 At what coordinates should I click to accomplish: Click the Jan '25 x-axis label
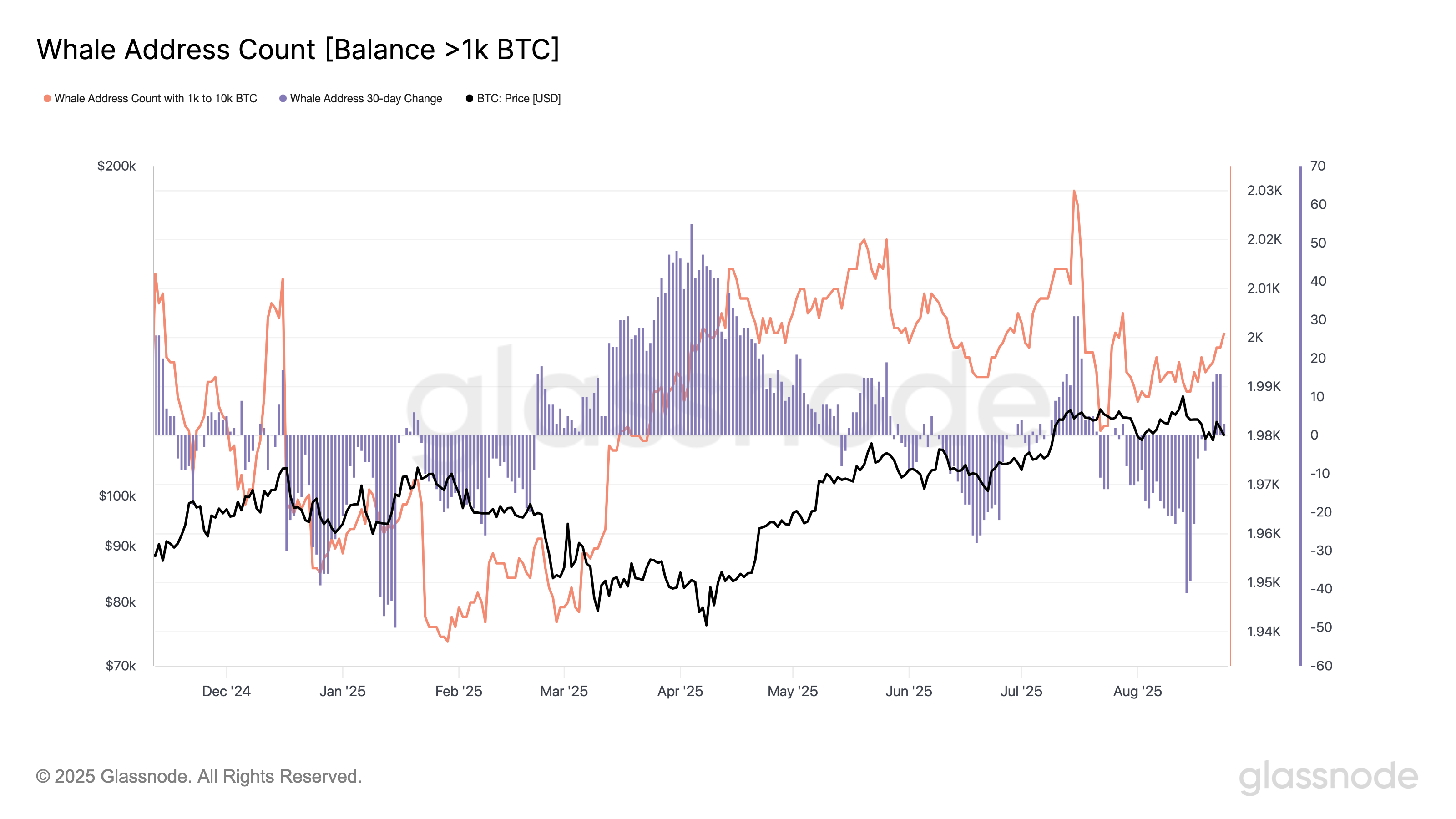tap(343, 691)
